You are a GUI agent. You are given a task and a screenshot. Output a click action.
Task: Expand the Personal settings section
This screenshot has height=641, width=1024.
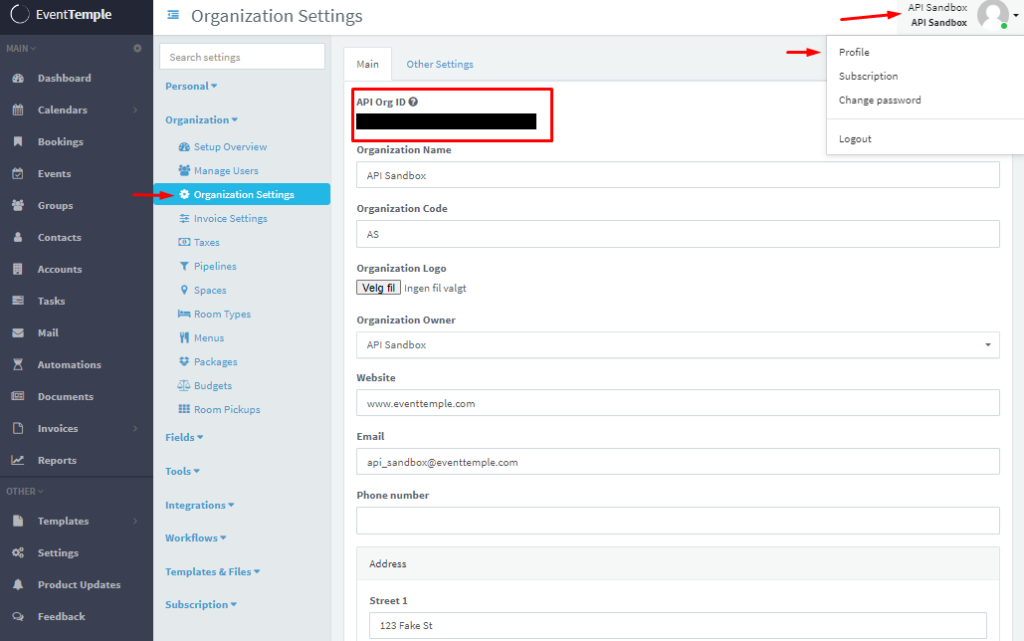pyautogui.click(x=191, y=86)
